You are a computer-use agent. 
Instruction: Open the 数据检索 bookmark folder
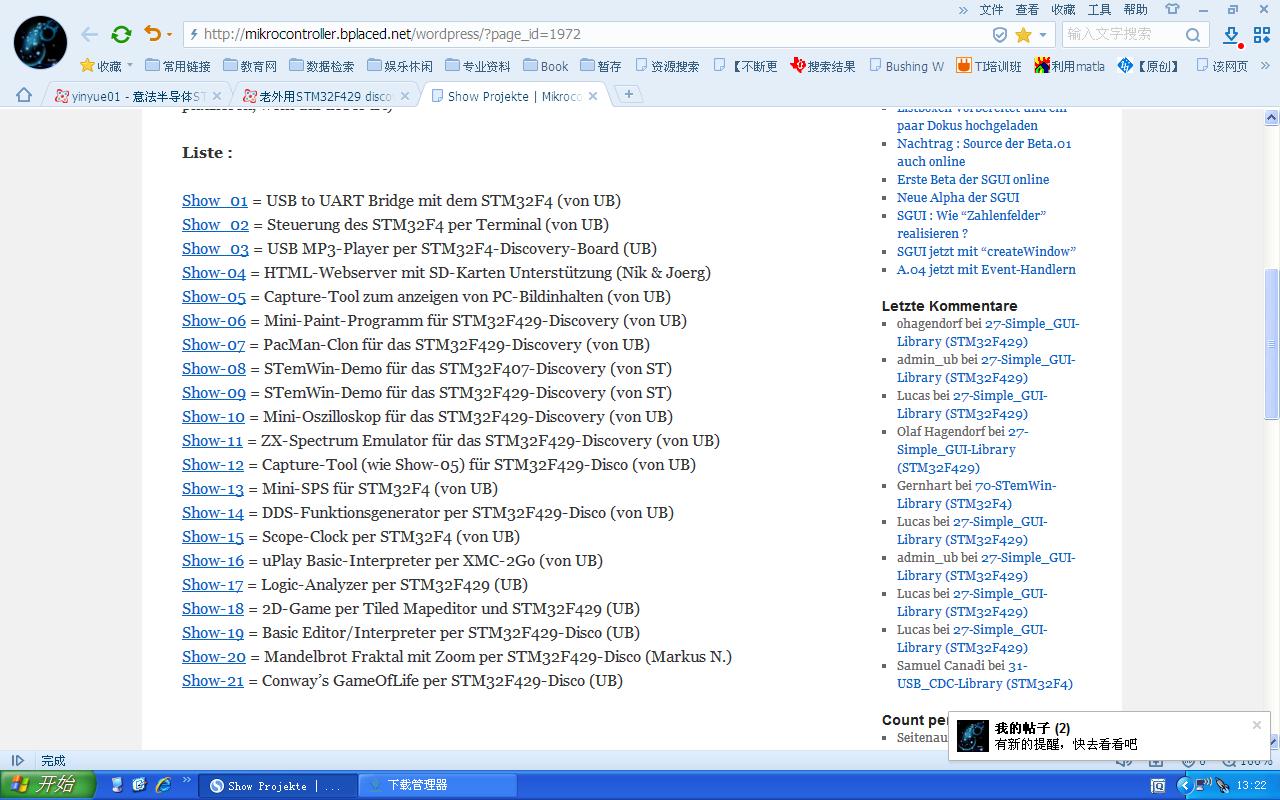(x=322, y=66)
